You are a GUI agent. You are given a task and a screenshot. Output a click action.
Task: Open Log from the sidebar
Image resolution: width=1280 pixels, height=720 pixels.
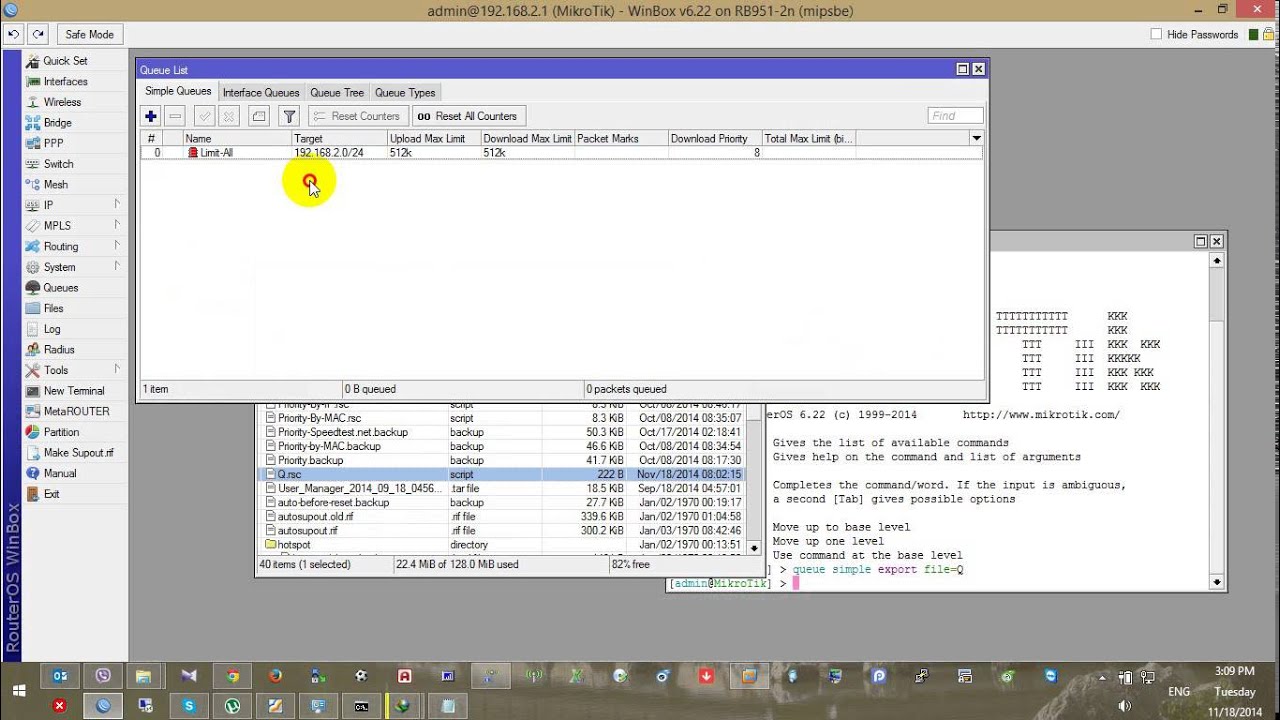coord(52,329)
